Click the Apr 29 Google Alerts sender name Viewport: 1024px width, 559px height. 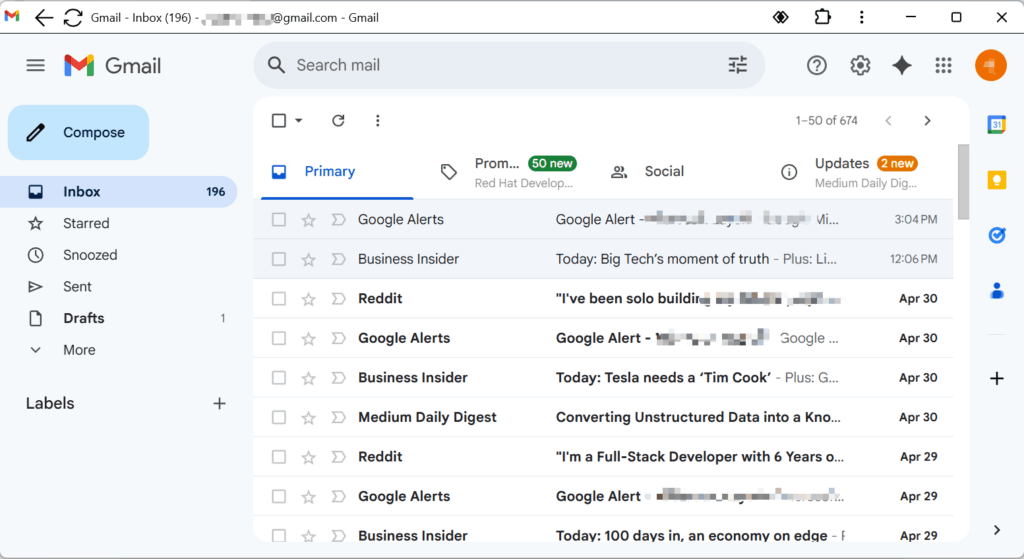pos(404,496)
